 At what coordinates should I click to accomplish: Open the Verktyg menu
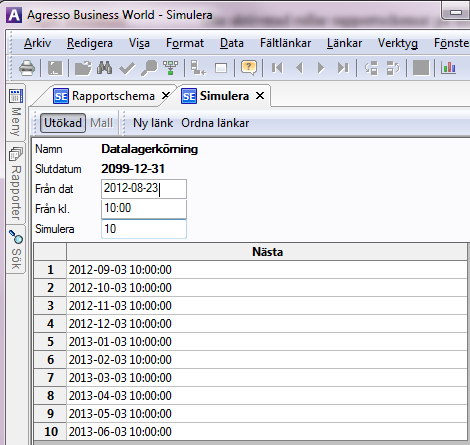(x=398, y=43)
